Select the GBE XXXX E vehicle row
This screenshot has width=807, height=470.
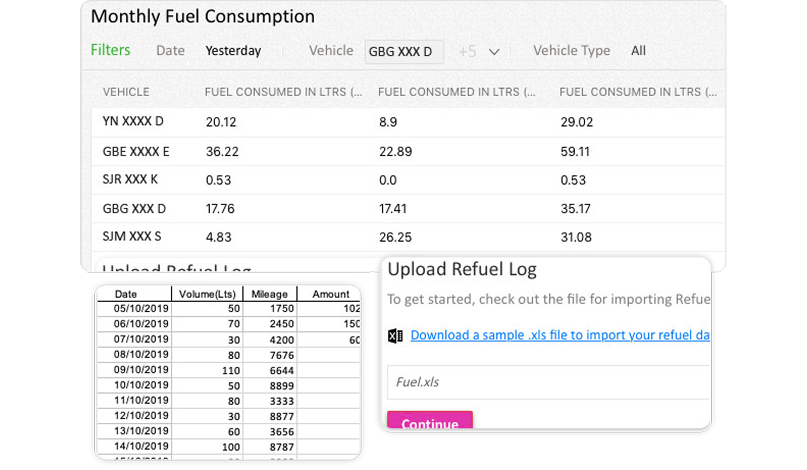[136, 152]
